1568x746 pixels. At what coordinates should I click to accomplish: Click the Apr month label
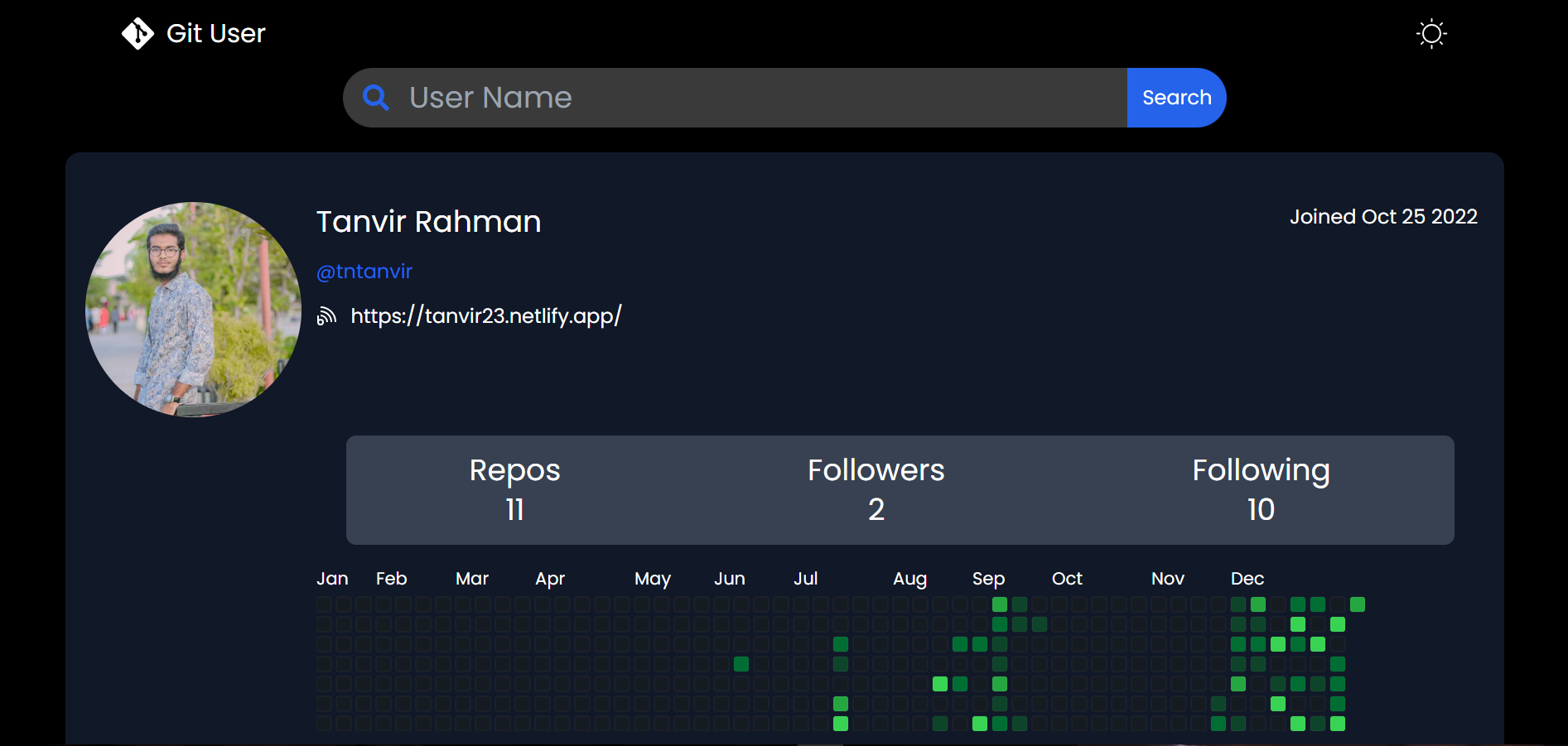[550, 579]
